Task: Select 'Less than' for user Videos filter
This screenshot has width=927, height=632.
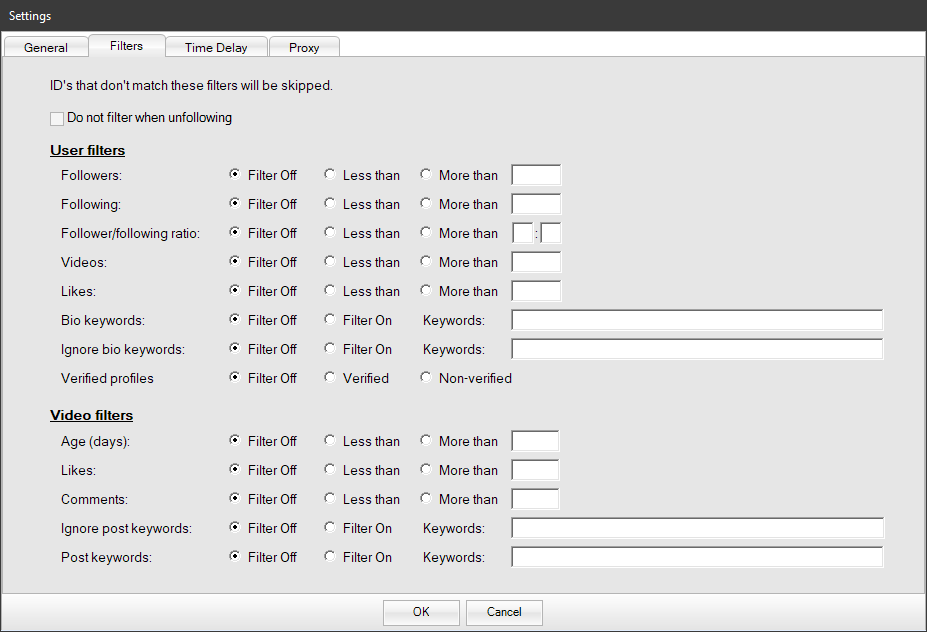Action: (x=330, y=262)
